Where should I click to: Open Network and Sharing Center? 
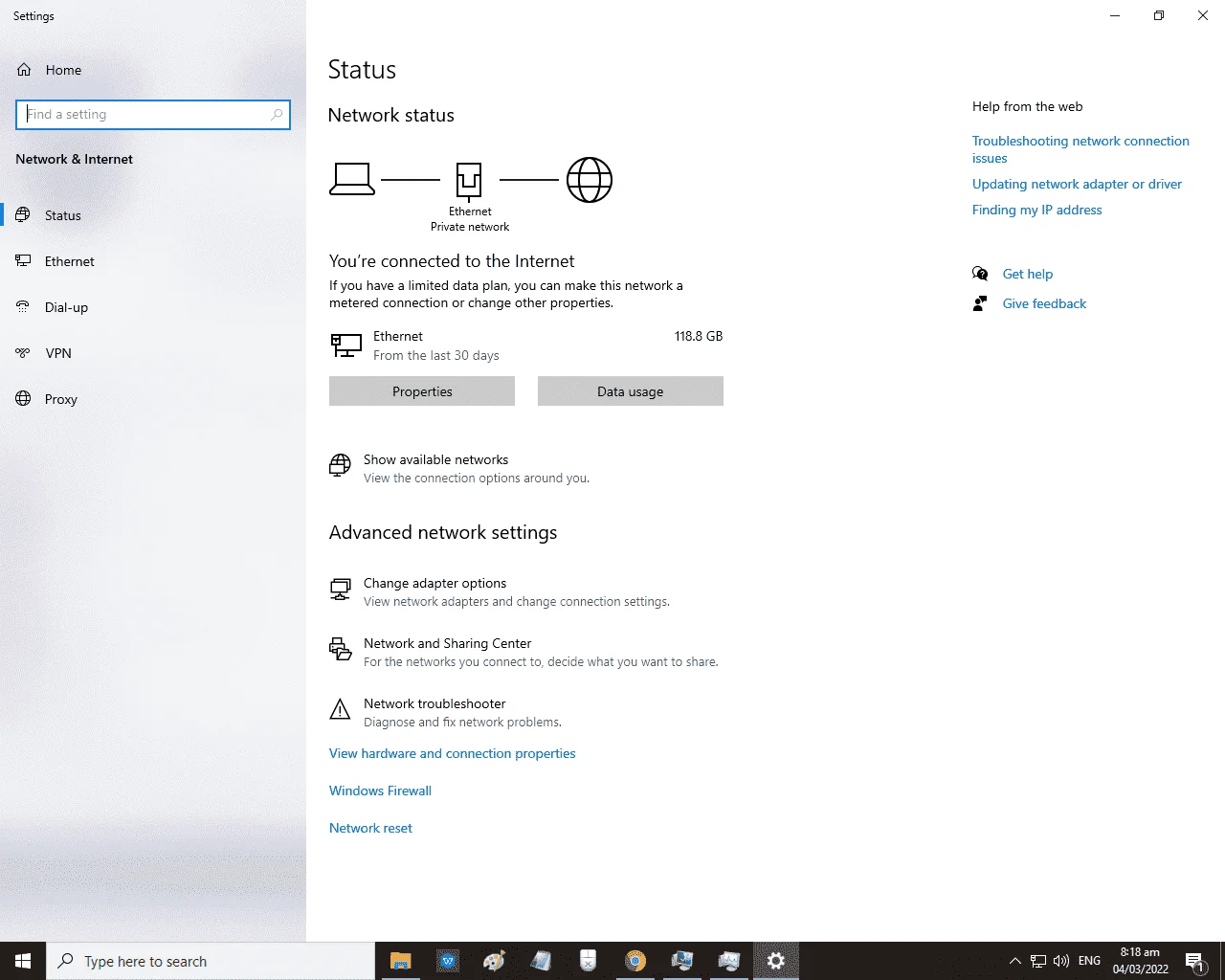pyautogui.click(x=447, y=643)
